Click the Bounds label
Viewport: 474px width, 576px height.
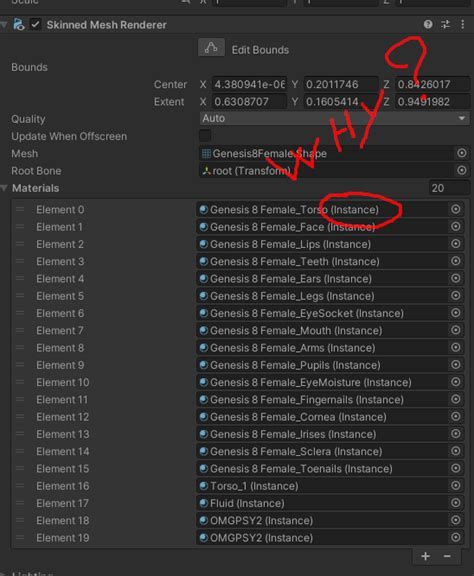click(29, 67)
